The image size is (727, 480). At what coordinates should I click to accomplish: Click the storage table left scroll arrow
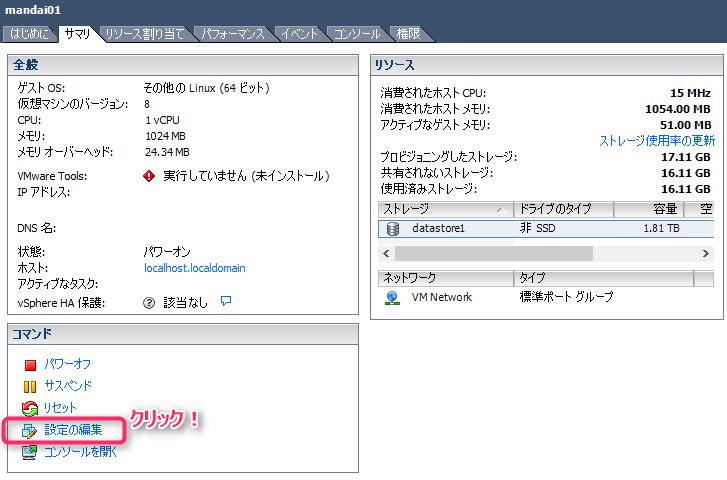[x=386, y=254]
